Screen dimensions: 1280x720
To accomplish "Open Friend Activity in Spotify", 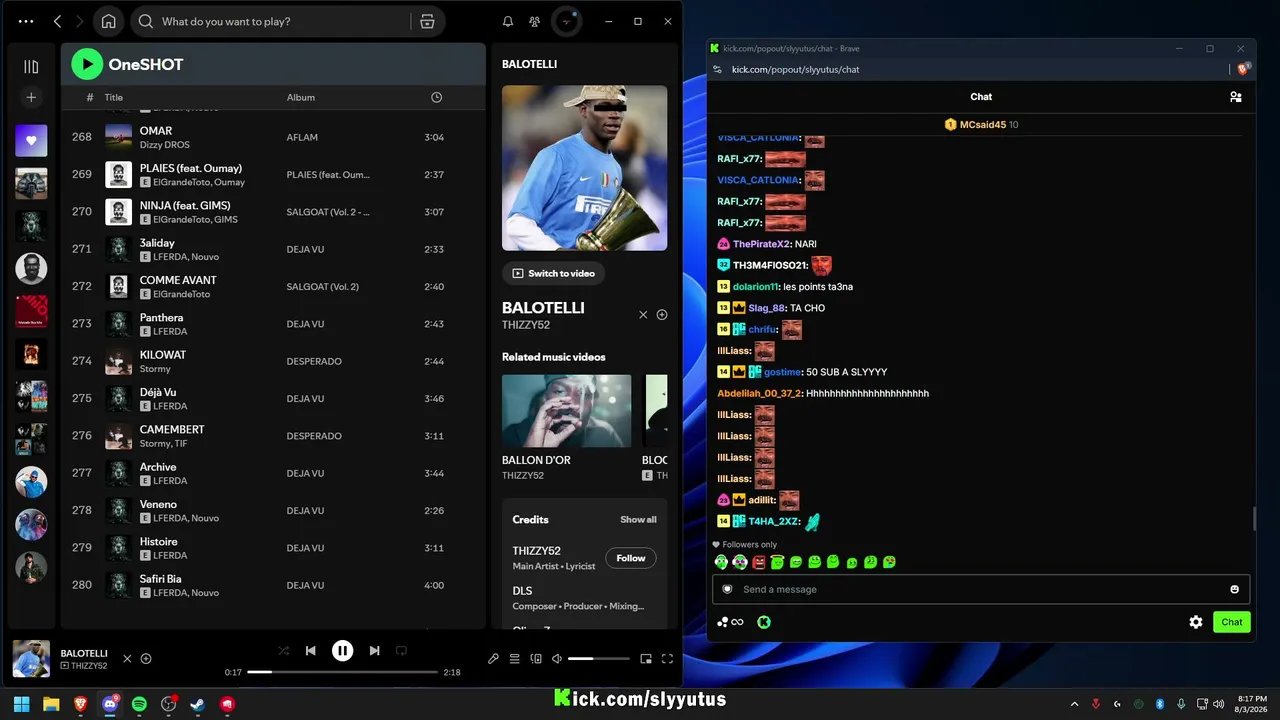I will tap(535, 21).
